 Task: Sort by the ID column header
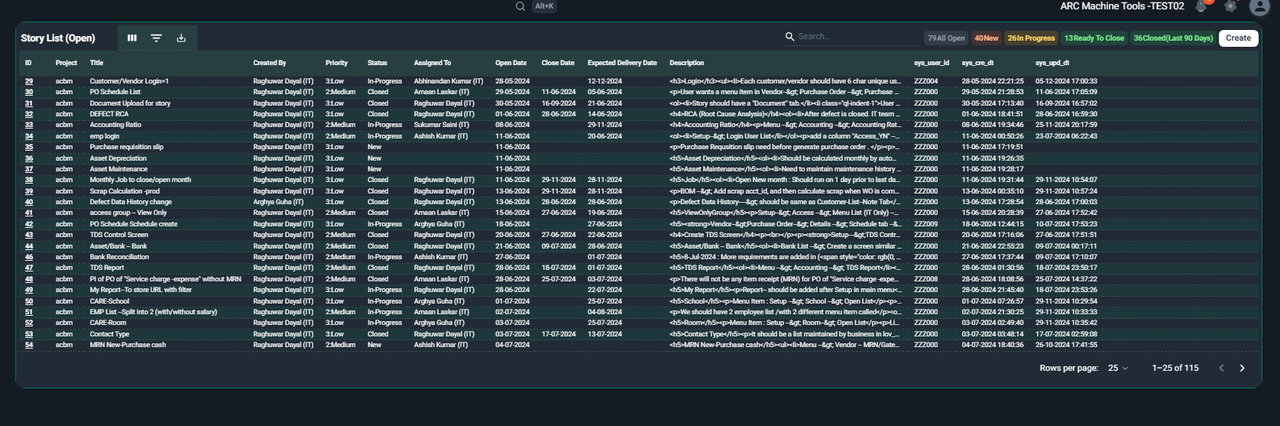(x=28, y=63)
